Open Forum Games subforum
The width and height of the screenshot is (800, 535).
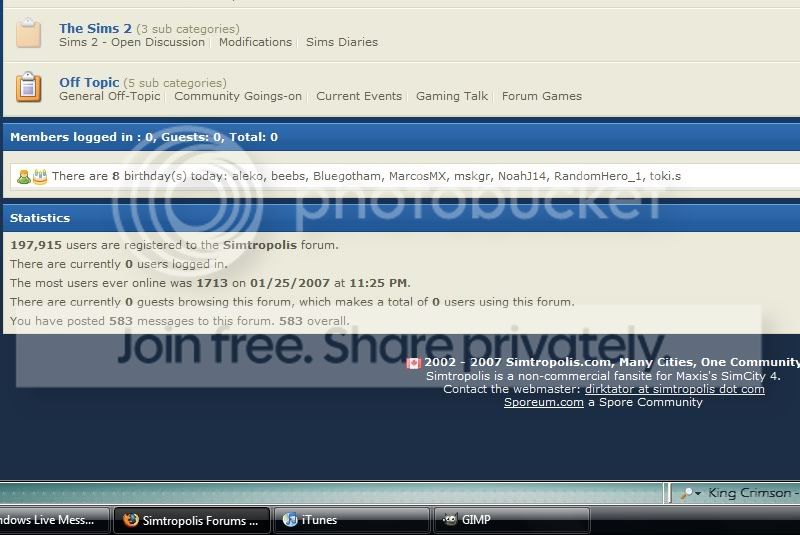[542, 96]
